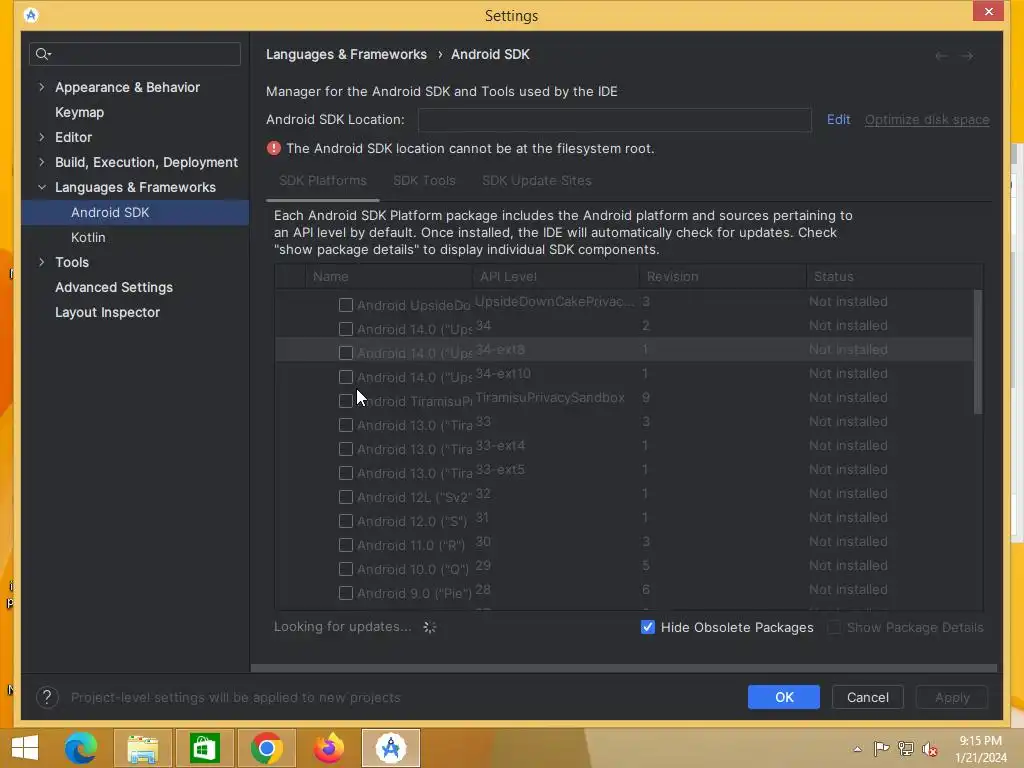Launch Firefox from taskbar
The width and height of the screenshot is (1024, 768).
coord(328,748)
